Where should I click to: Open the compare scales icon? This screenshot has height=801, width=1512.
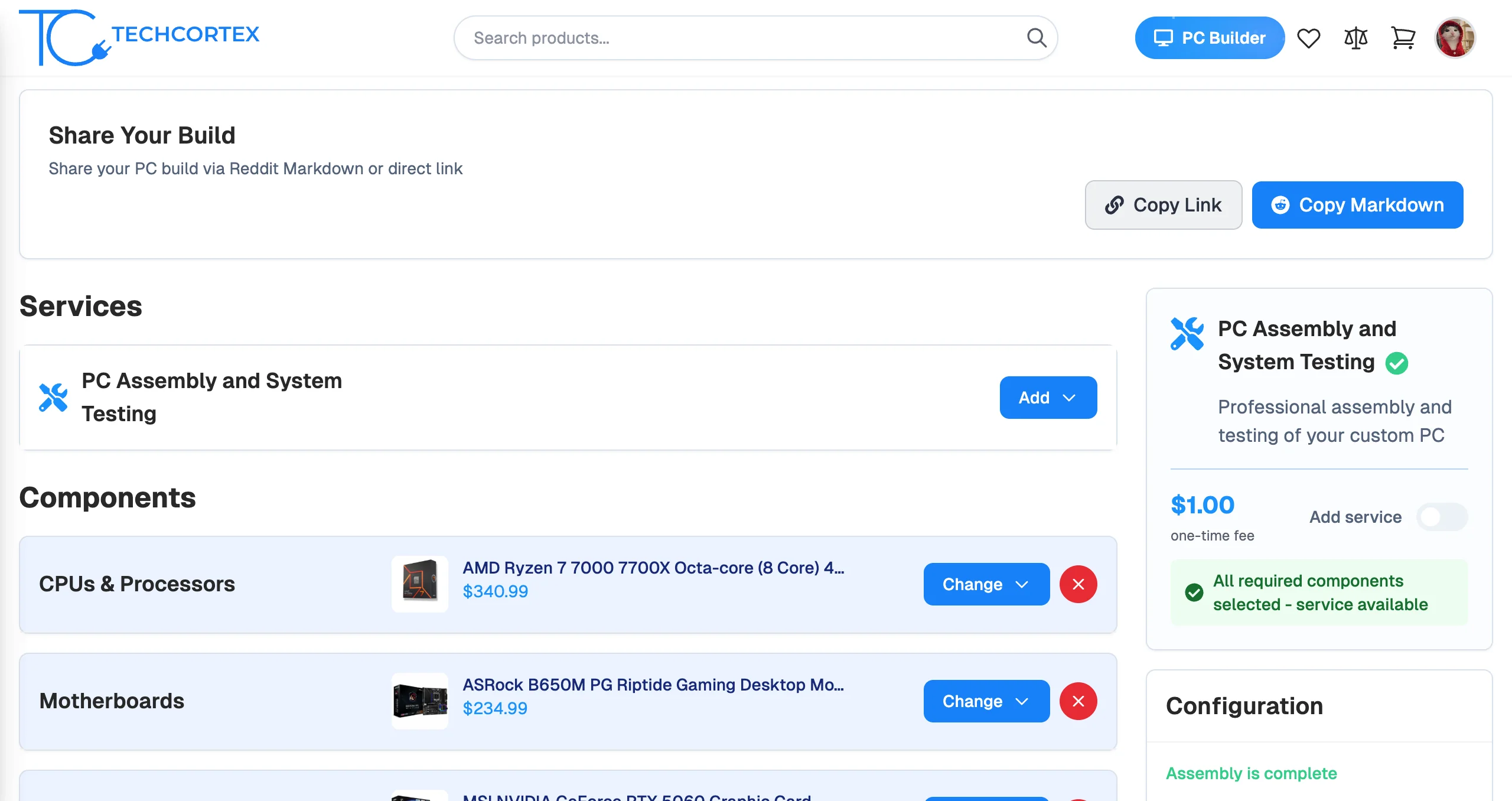1355,38
